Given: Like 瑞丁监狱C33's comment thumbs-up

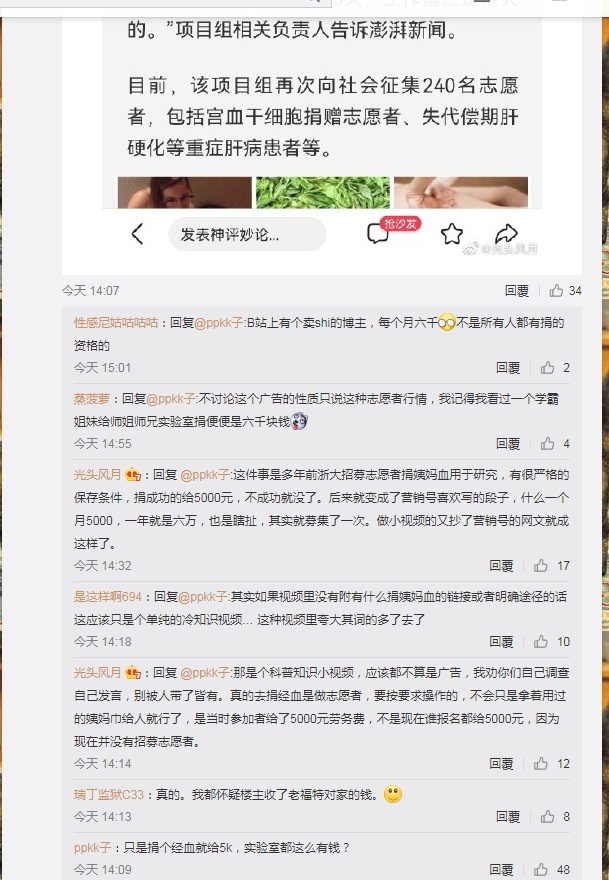Looking at the screenshot, I should pyautogui.click(x=547, y=817).
